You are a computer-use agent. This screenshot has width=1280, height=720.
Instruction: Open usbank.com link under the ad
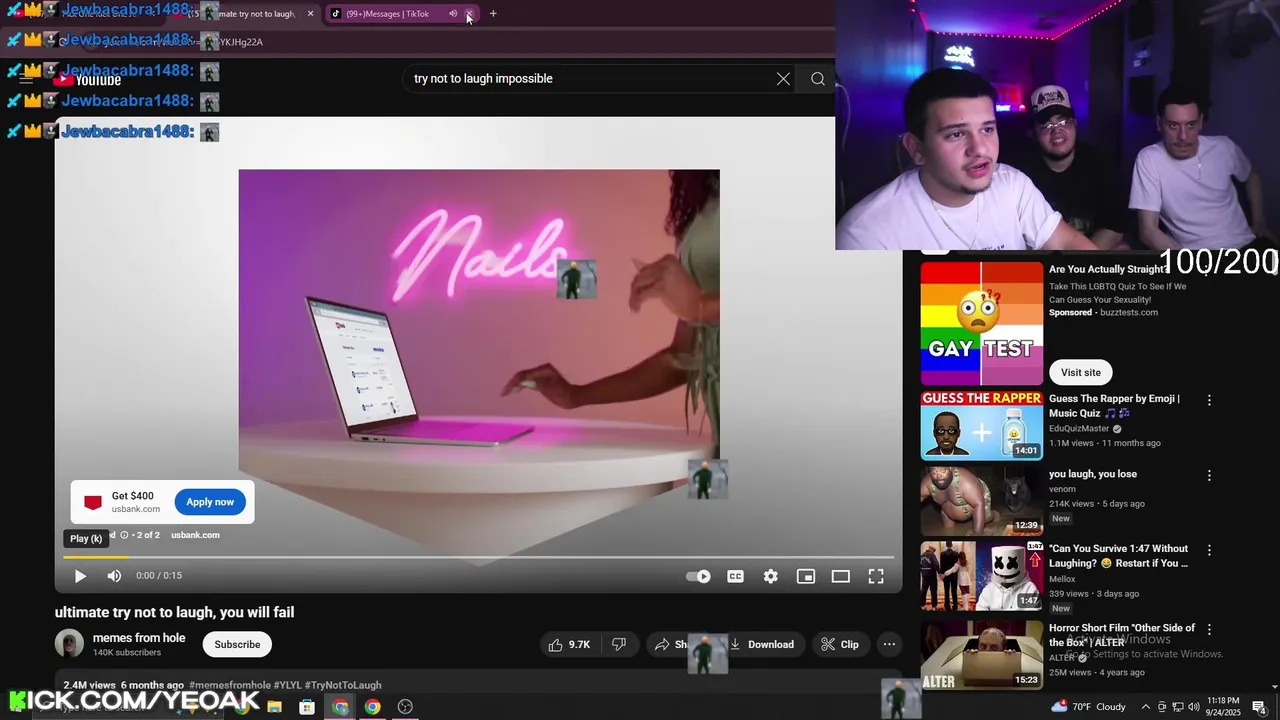point(195,535)
